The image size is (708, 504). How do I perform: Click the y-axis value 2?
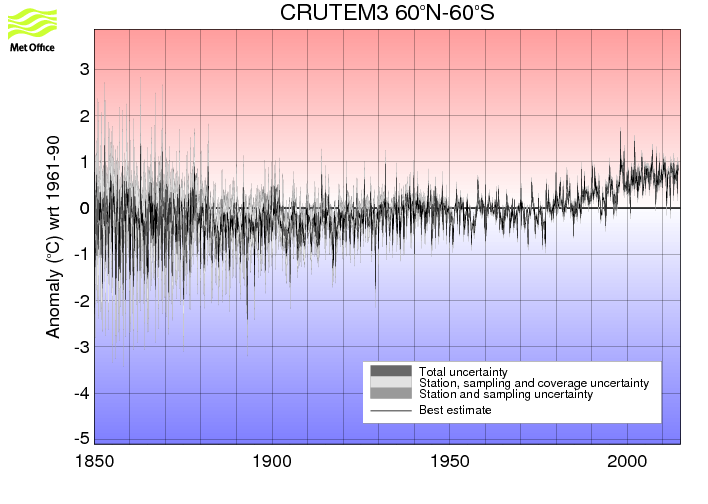pos(84,116)
